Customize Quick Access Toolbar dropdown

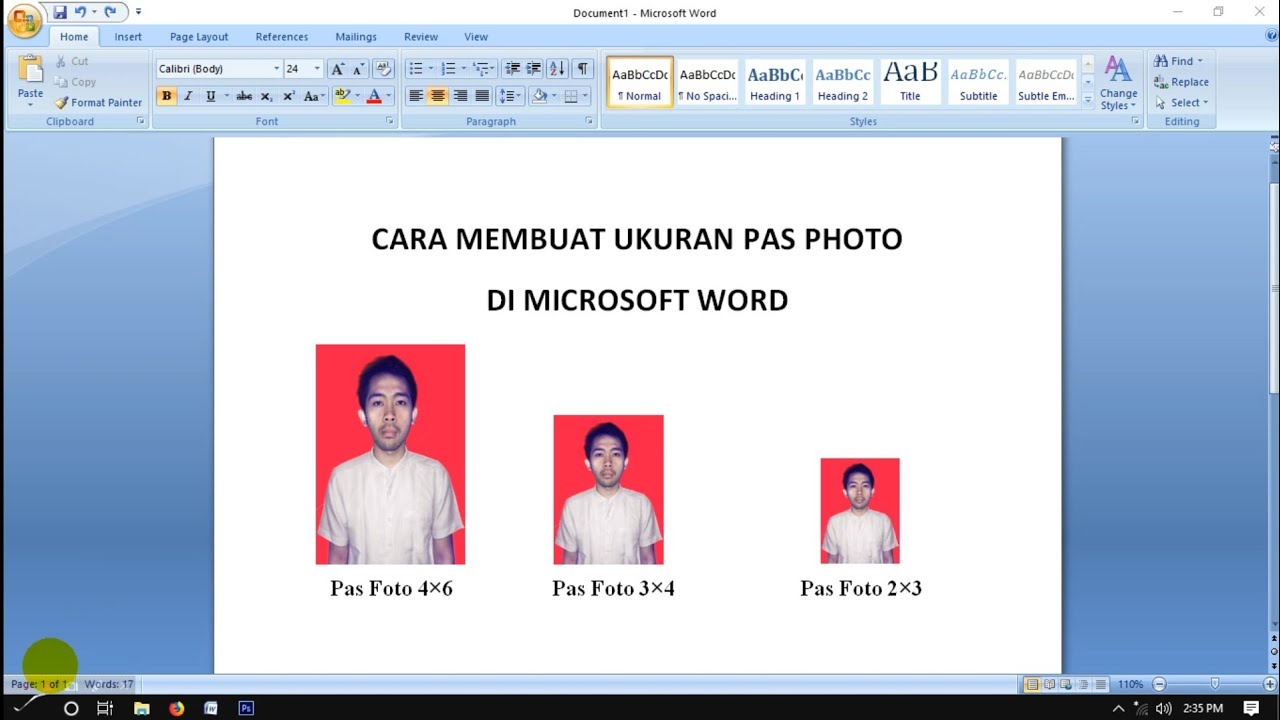[x=139, y=12]
